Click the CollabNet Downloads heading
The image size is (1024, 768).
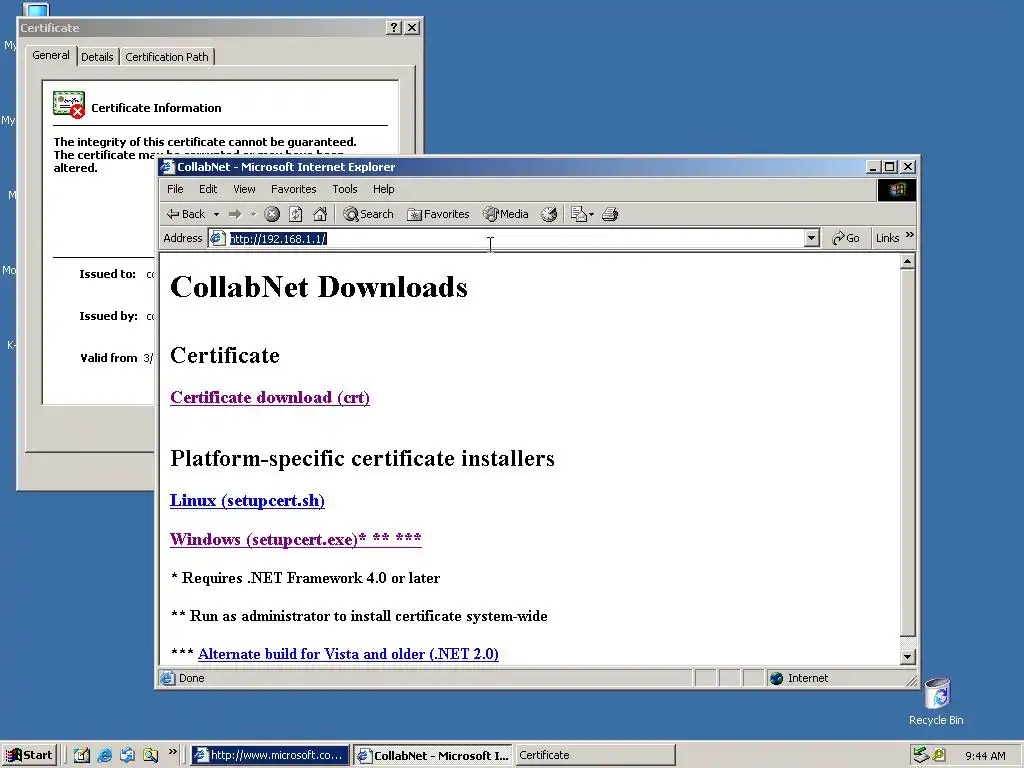[x=319, y=287]
